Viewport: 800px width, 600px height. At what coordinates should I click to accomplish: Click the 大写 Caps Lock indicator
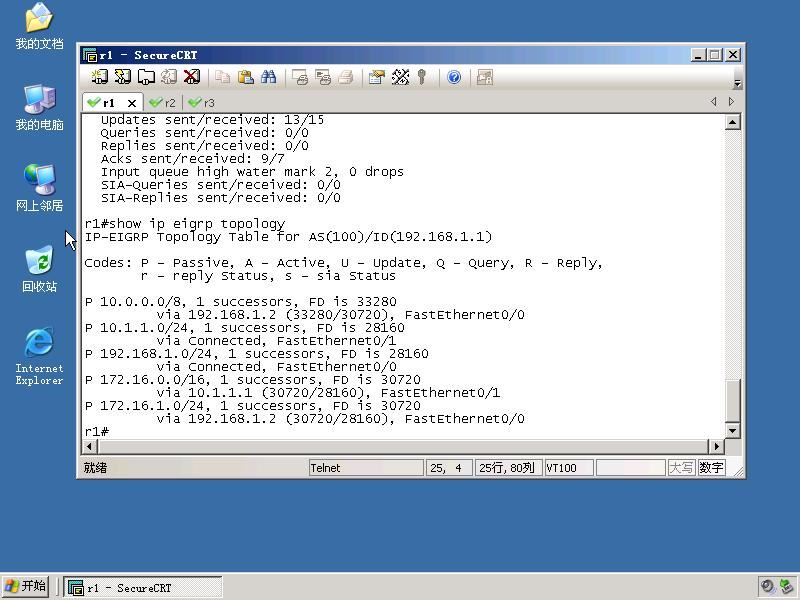point(681,468)
